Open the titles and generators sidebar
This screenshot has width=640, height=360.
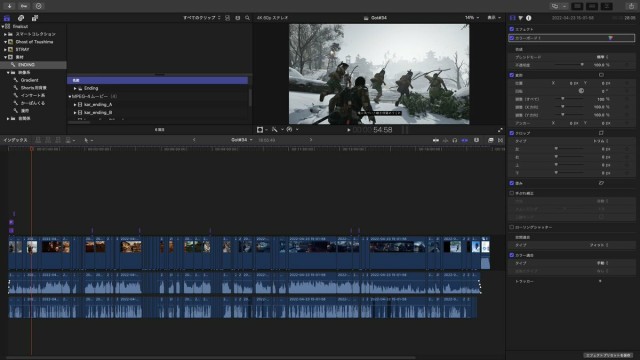click(x=35, y=18)
